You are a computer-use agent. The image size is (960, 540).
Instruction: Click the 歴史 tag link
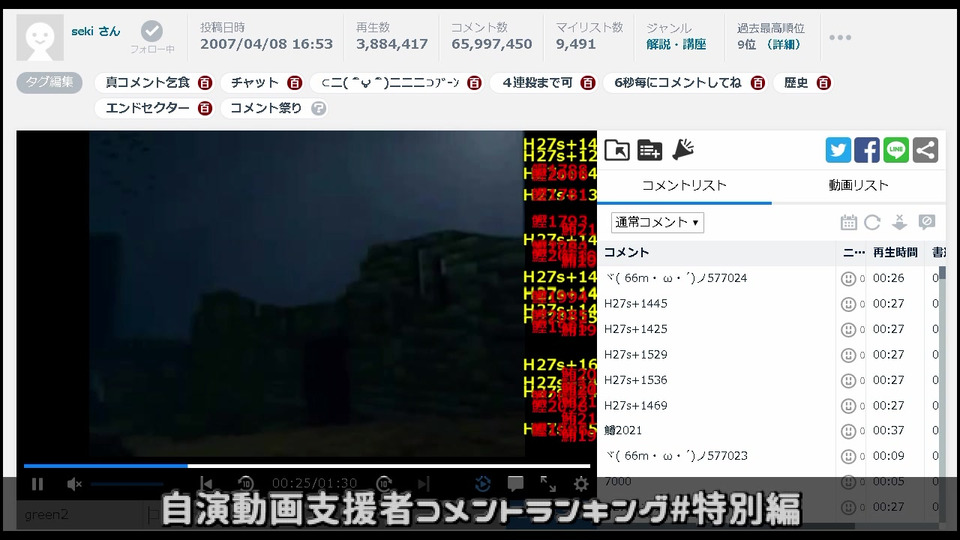796,83
